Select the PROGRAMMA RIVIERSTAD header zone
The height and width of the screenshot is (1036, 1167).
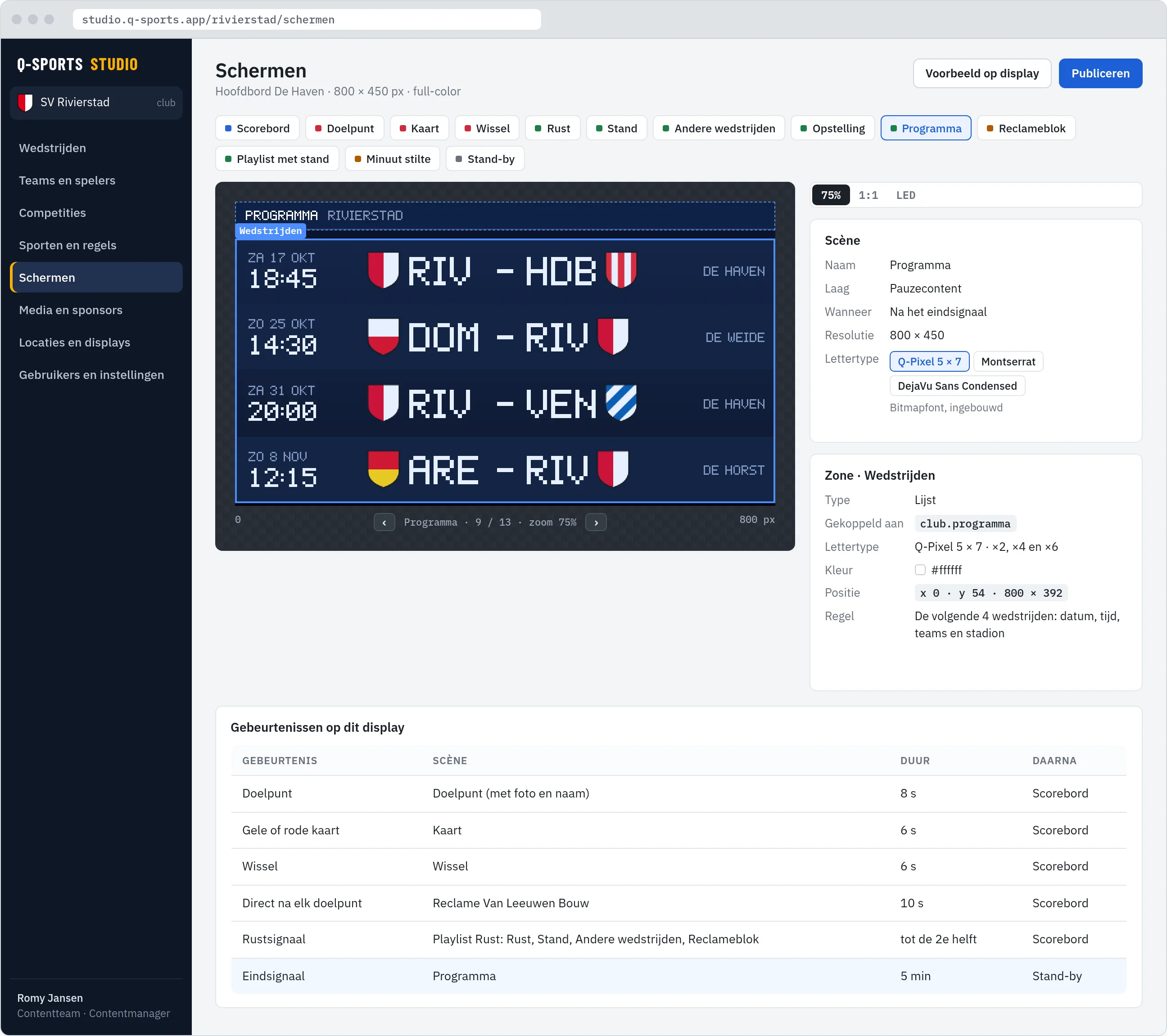505,216
